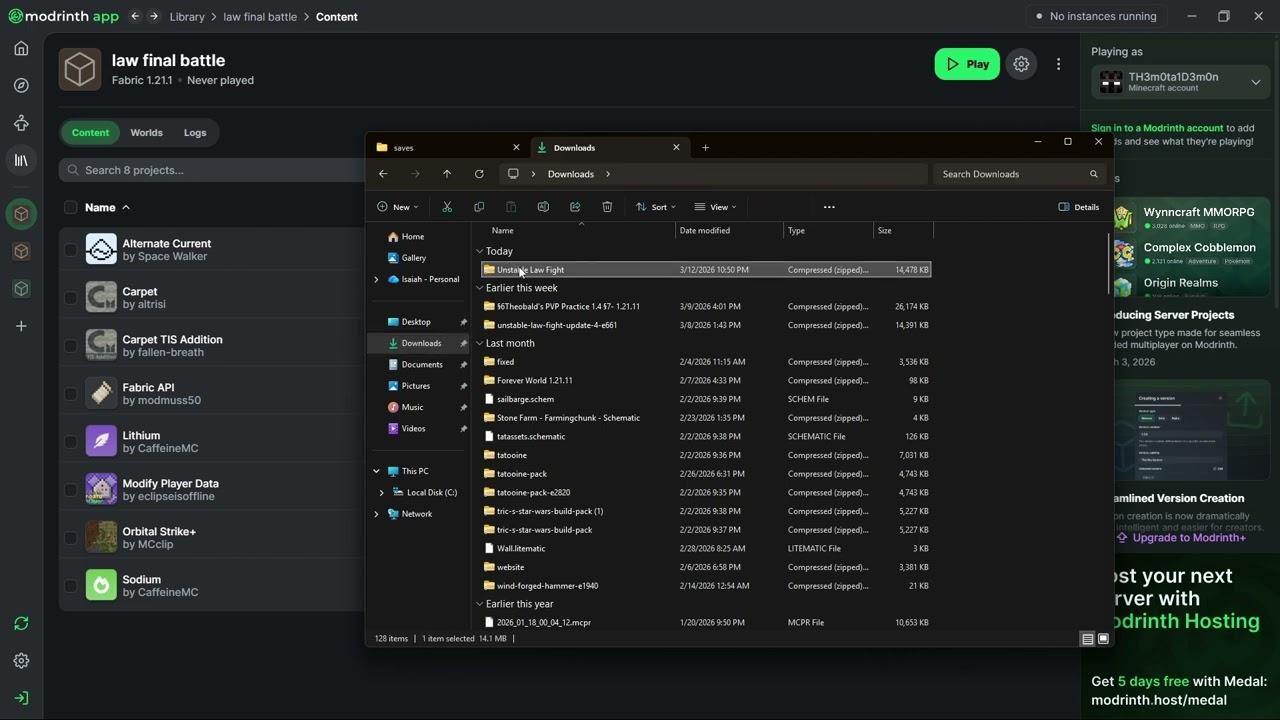Check the Alternate Current mod checkbox
This screenshot has height=720, width=1280.
[x=70, y=250]
